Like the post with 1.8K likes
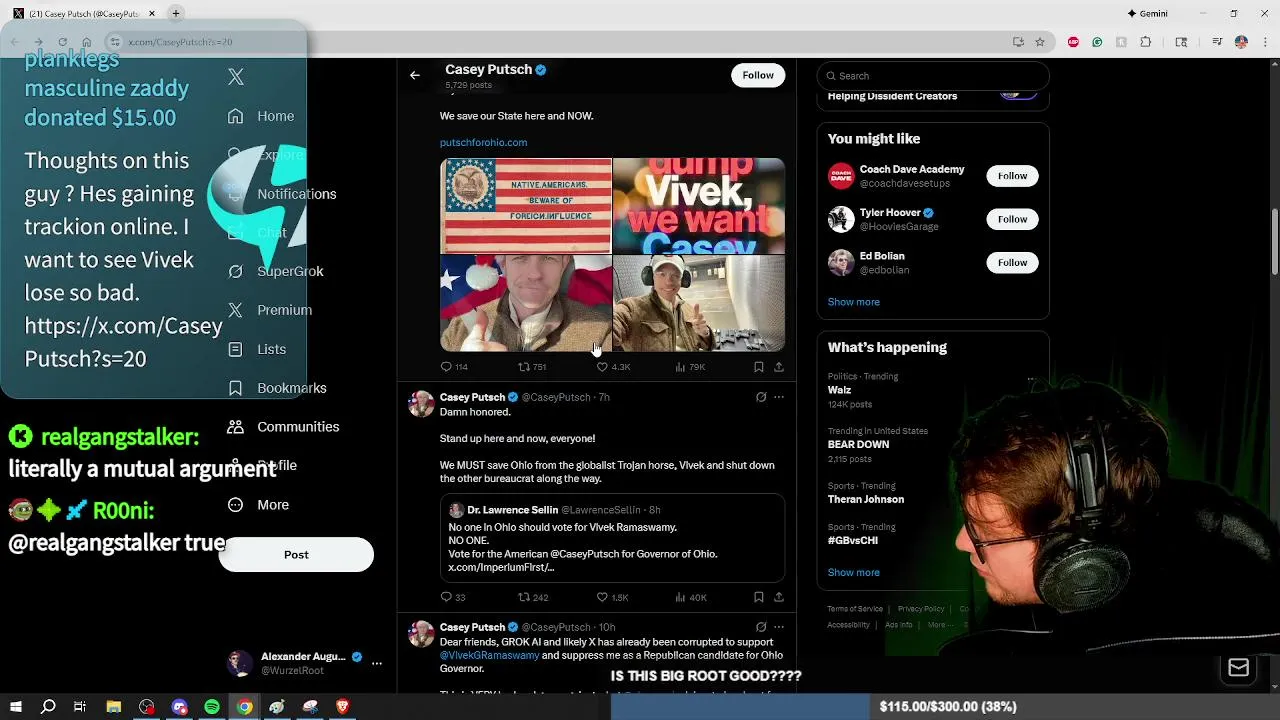Viewport: 1280px width, 720px height. (x=613, y=597)
